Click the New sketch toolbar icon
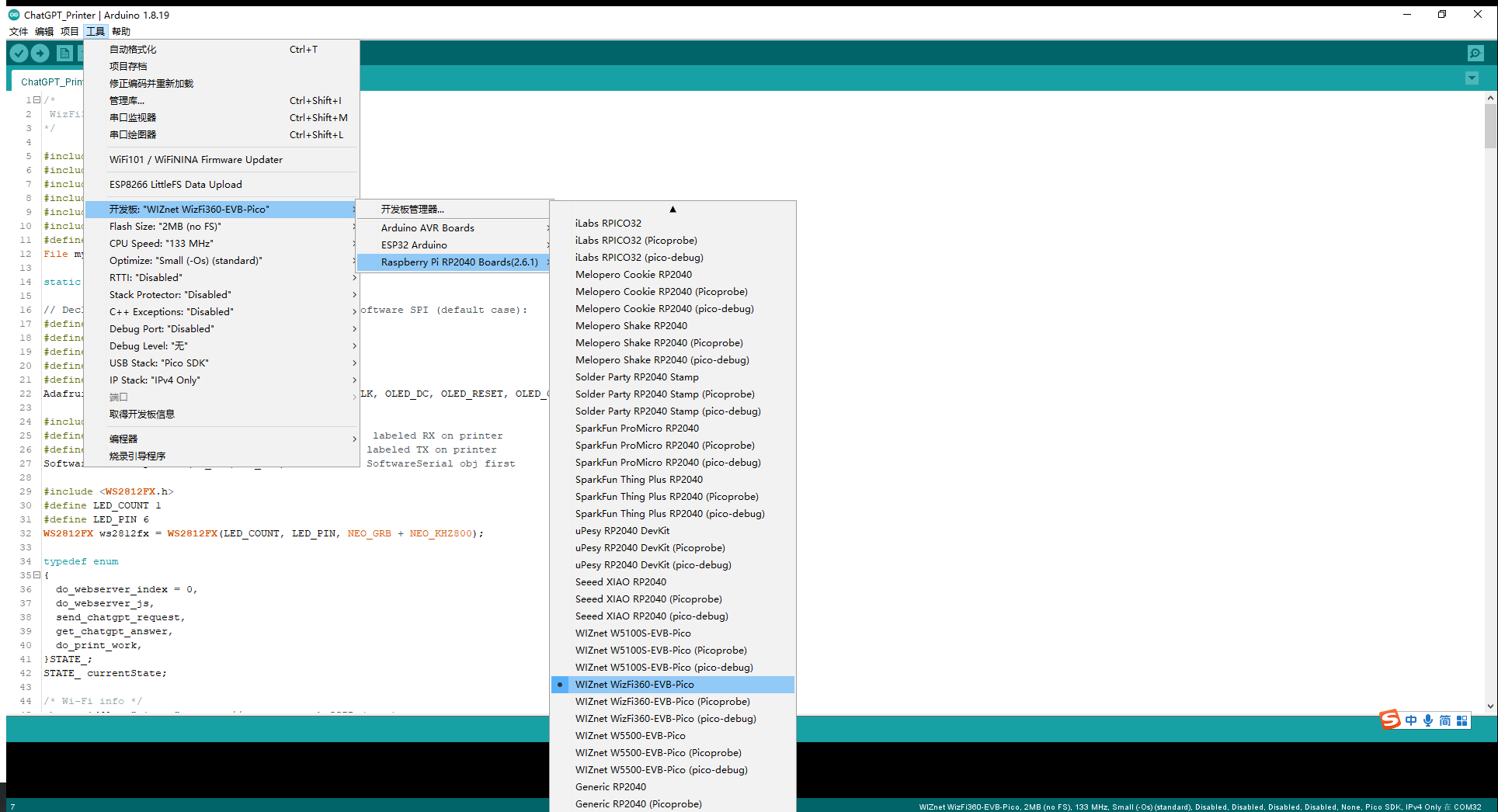This screenshot has height=812, width=1498. click(x=64, y=53)
